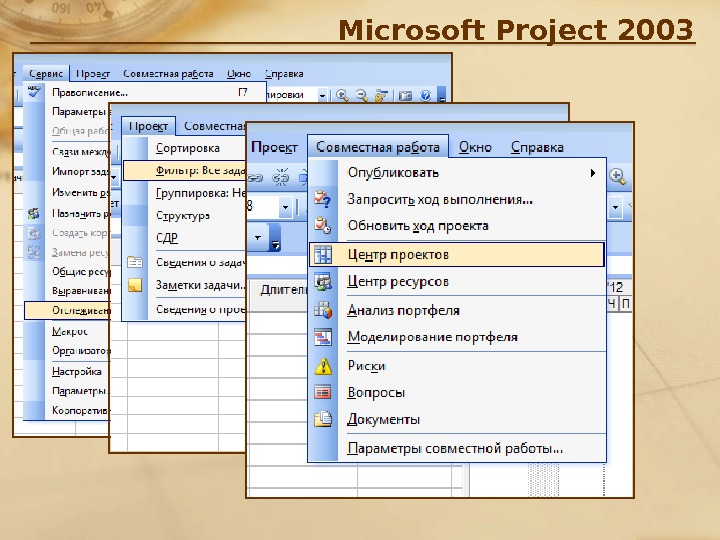
Task: Click the toolbar options overflow button in back window
Action: click(x=442, y=95)
